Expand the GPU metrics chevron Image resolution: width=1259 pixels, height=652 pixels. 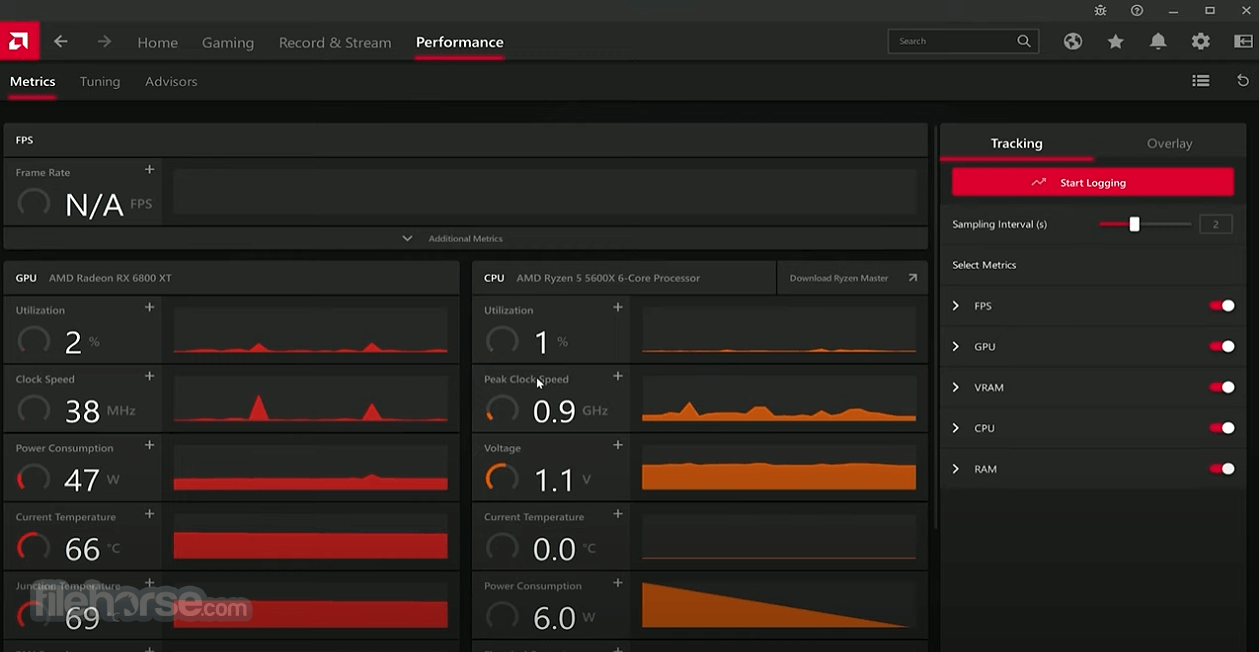coord(956,347)
